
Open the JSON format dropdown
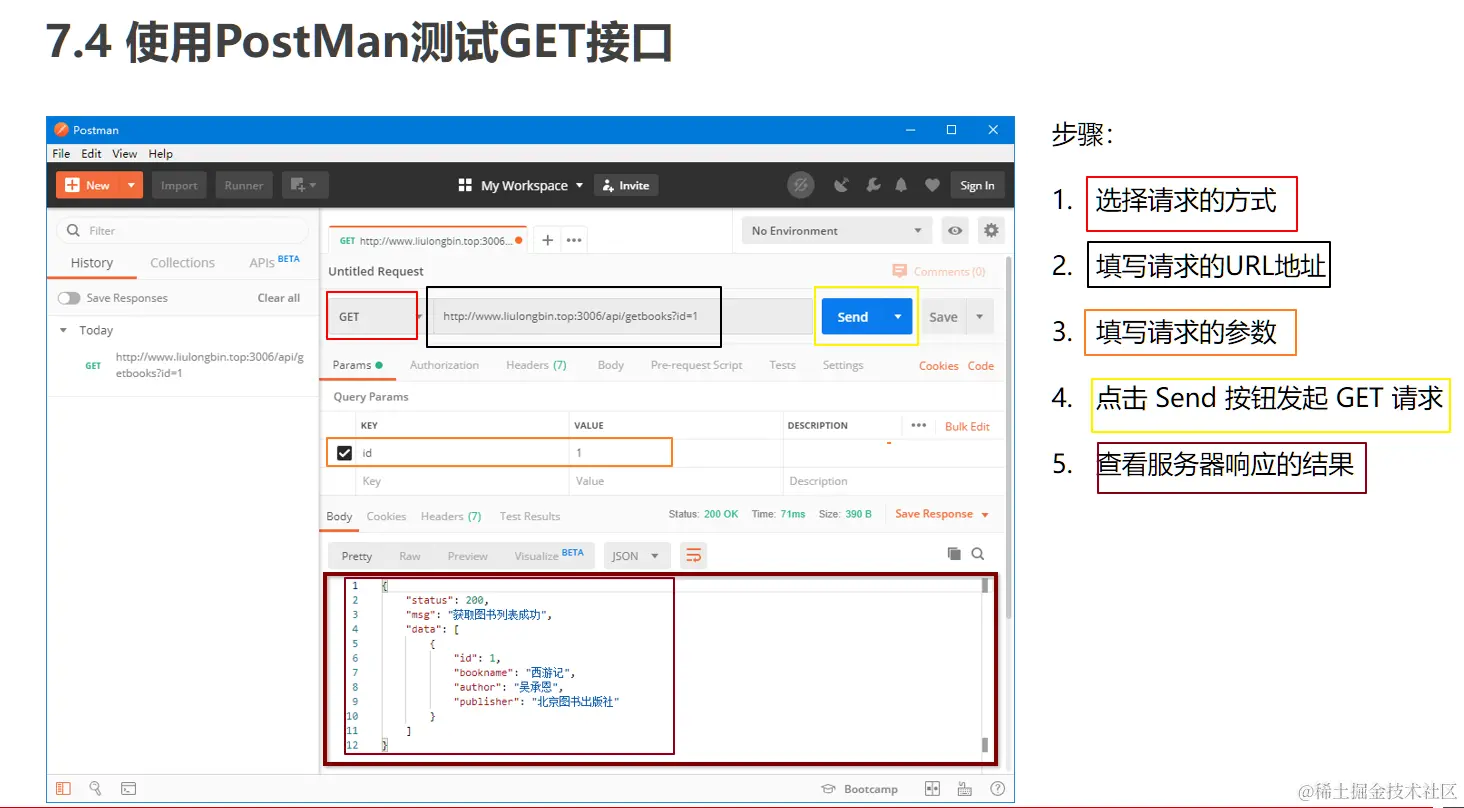[637, 555]
